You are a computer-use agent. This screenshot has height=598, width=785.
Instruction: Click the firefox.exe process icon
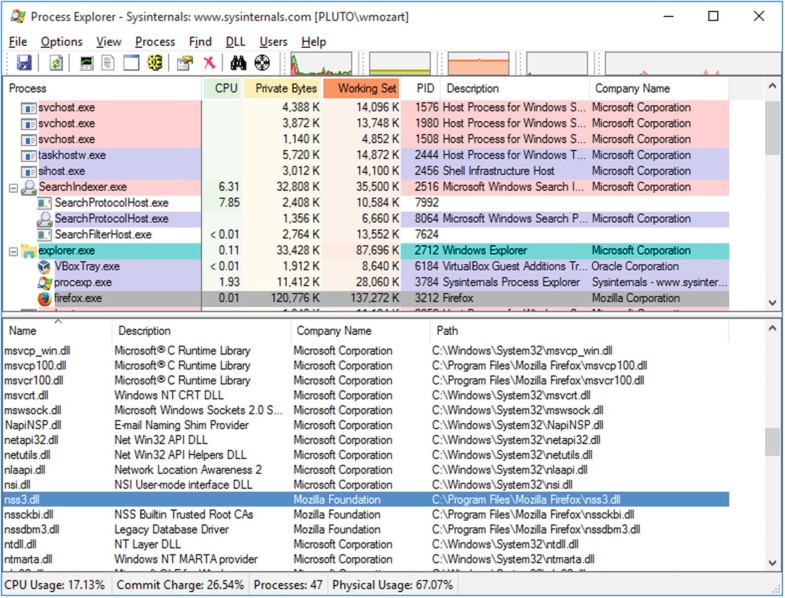(45, 298)
